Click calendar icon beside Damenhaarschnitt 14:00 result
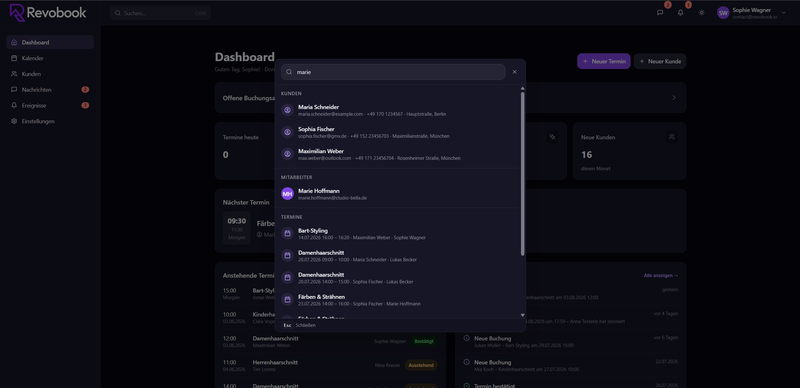This screenshot has width=800, height=388. 287,278
